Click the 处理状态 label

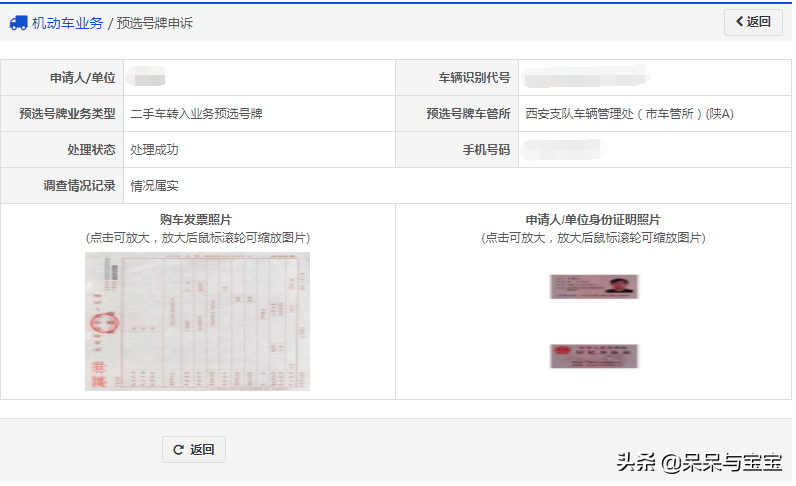click(x=91, y=150)
